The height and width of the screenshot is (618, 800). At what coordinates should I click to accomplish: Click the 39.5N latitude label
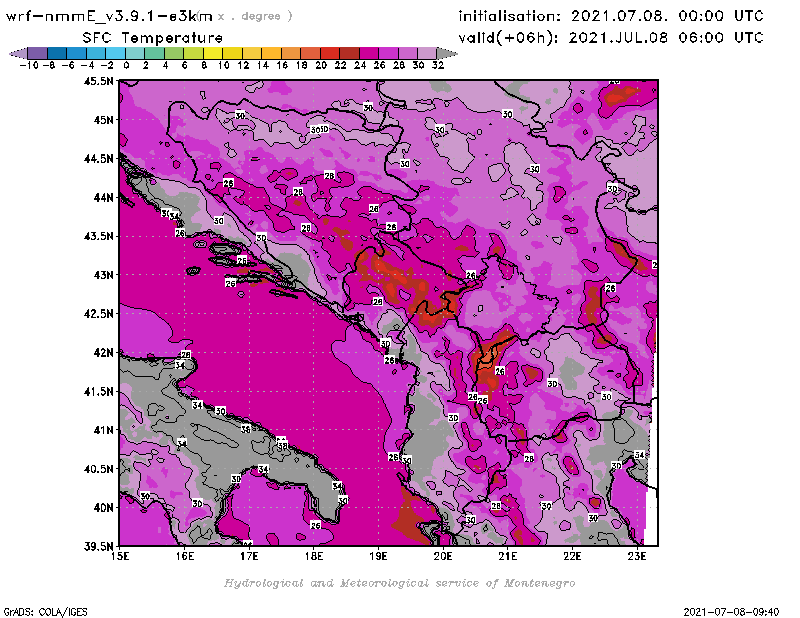[98, 546]
